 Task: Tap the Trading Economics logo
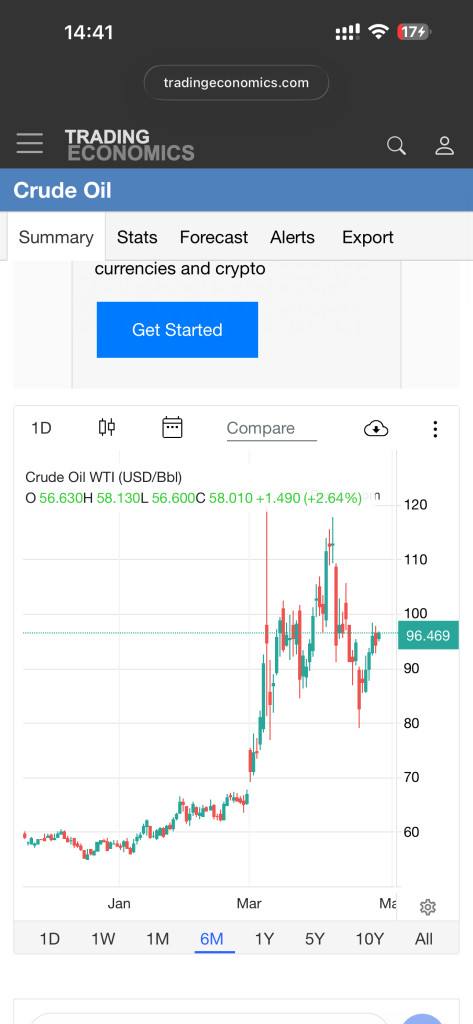click(x=129, y=145)
